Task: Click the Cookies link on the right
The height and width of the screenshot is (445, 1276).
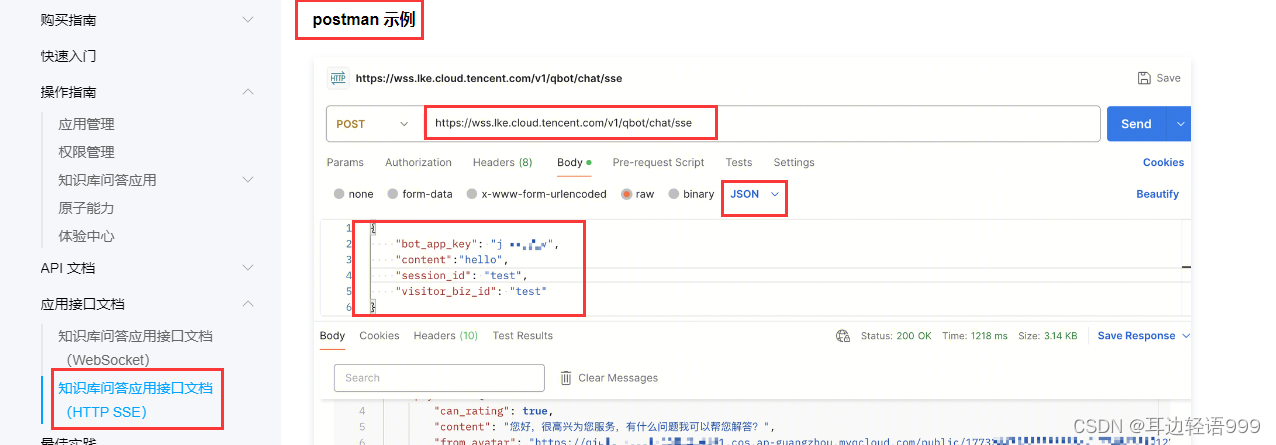Action: tap(1163, 162)
